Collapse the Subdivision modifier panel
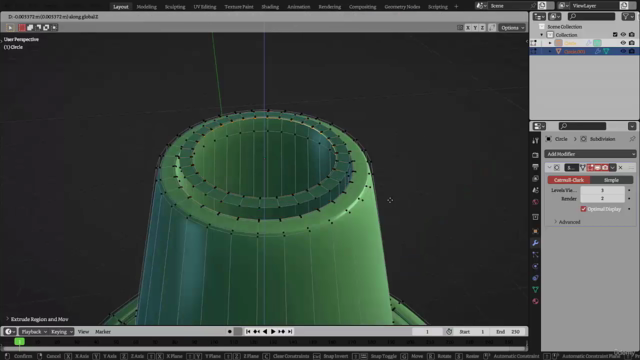The width and height of the screenshot is (640, 360). [549, 167]
